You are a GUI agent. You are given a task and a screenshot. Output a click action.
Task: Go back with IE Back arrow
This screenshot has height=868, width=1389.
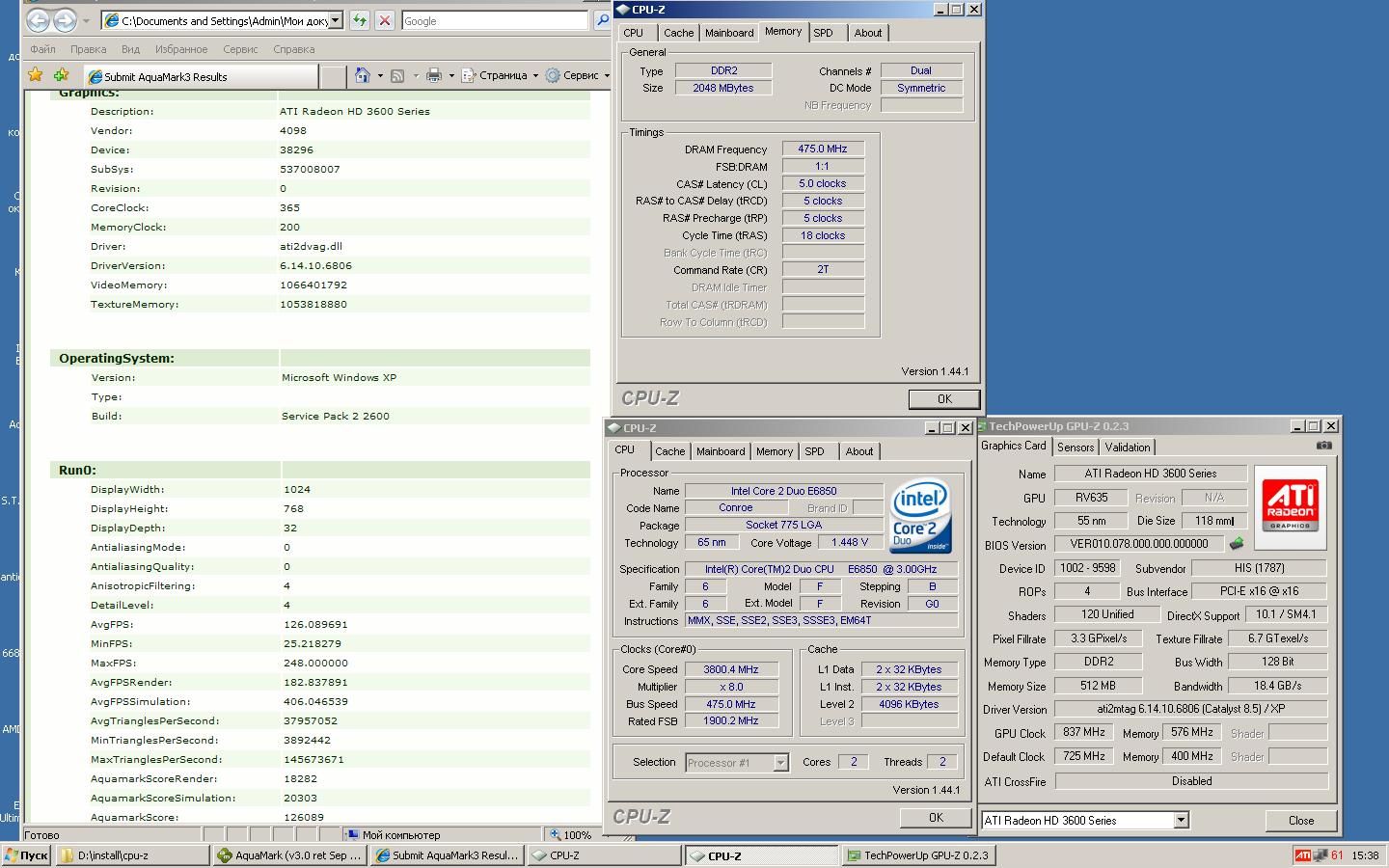[39, 19]
